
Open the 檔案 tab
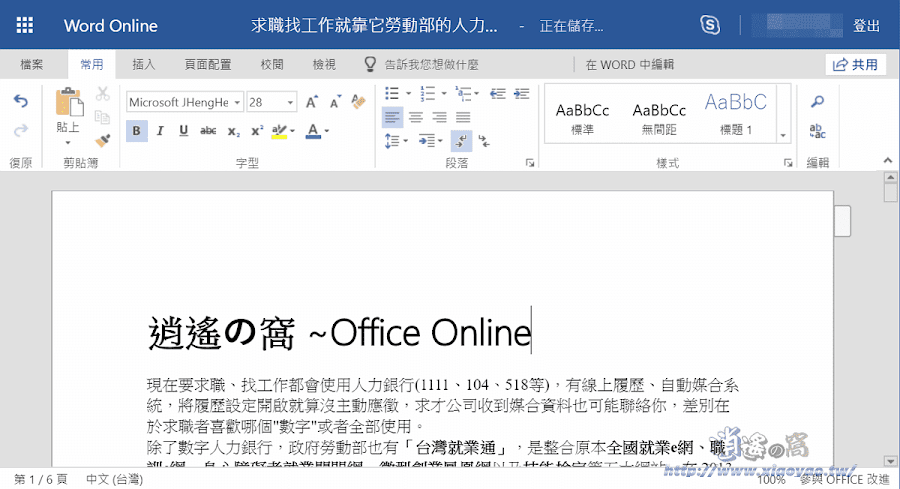(x=32, y=64)
